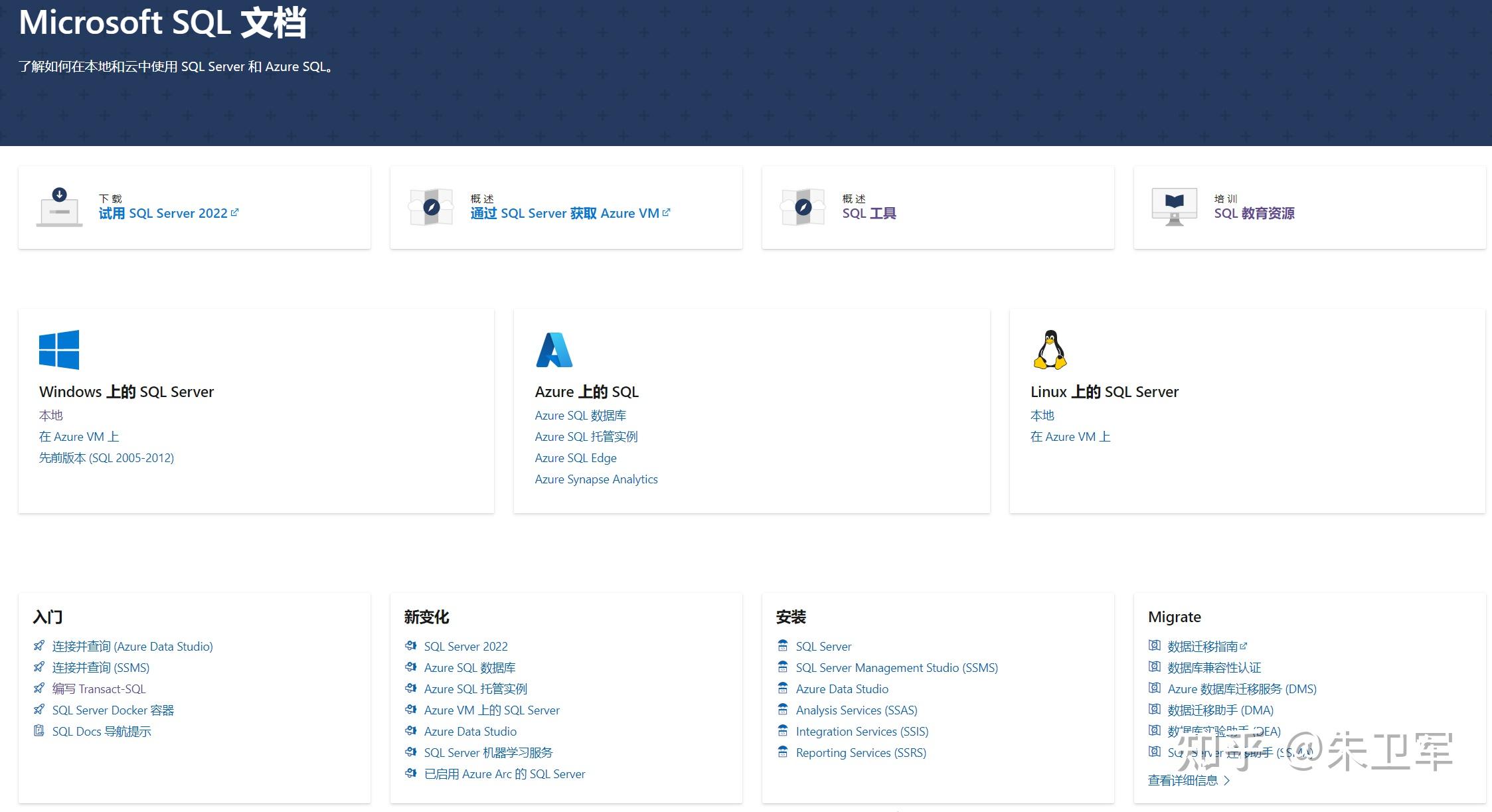Open the 先前版本 (SQL 2005-2012) link
1492x812 pixels.
[106, 458]
